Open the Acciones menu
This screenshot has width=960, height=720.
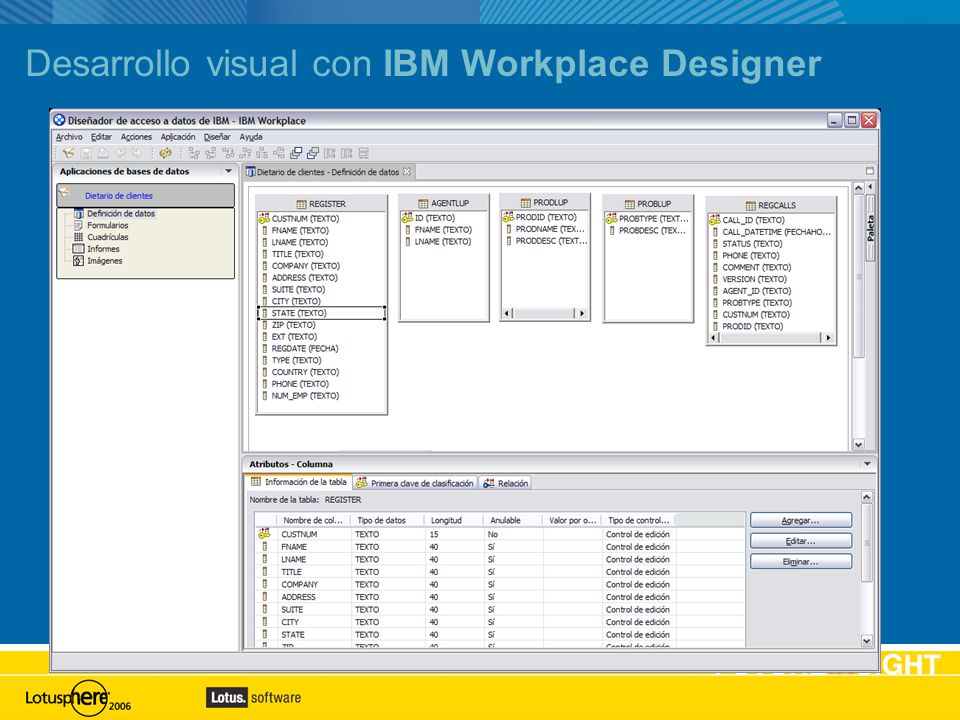[x=136, y=137]
